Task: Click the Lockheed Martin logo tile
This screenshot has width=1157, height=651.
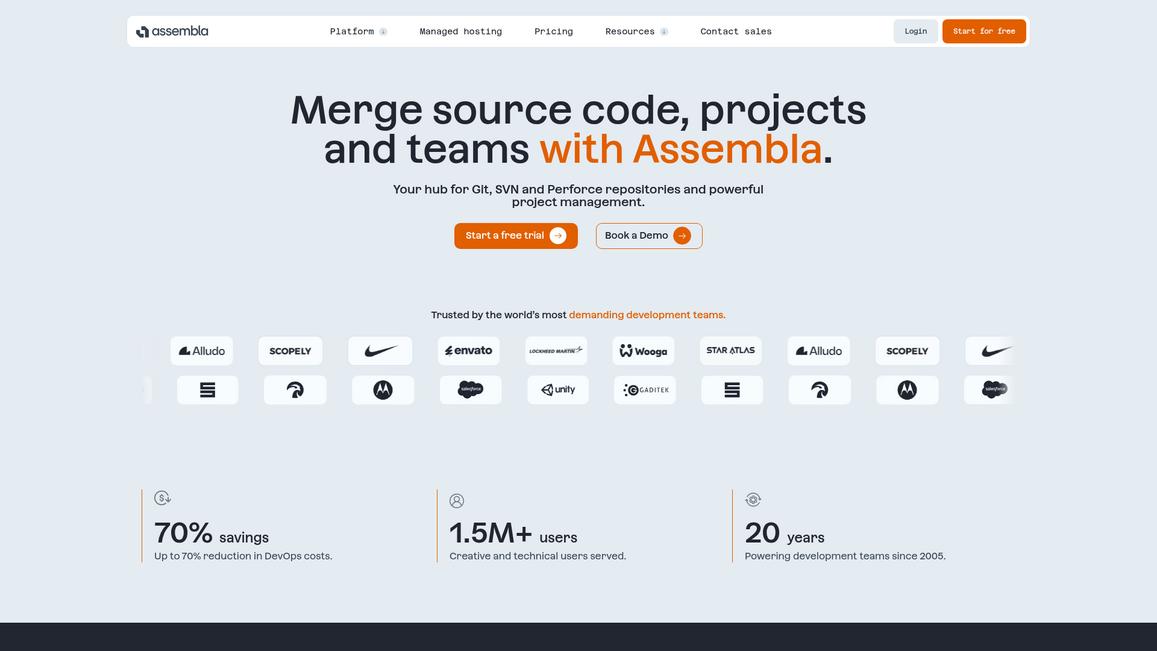Action: pos(556,351)
